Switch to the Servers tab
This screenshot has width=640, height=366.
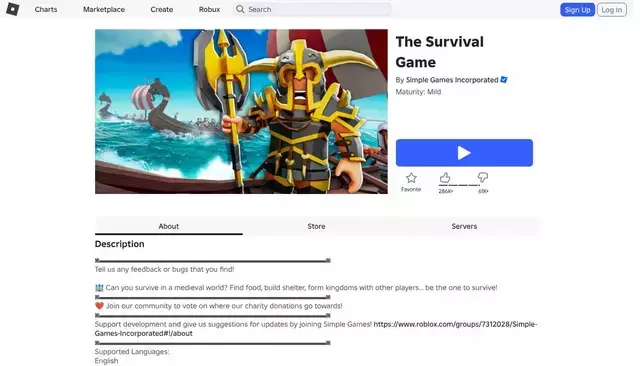pos(464,226)
